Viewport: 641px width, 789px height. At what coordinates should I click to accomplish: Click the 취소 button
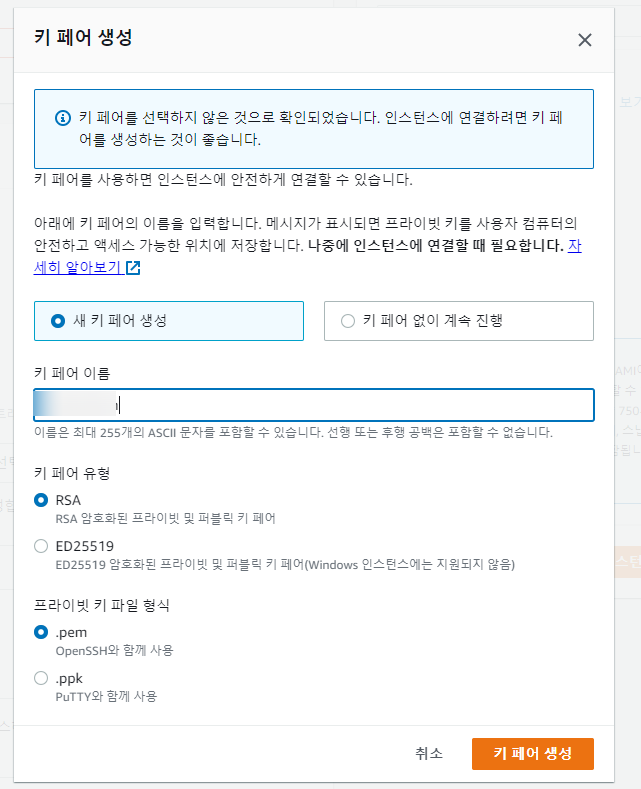pos(429,753)
